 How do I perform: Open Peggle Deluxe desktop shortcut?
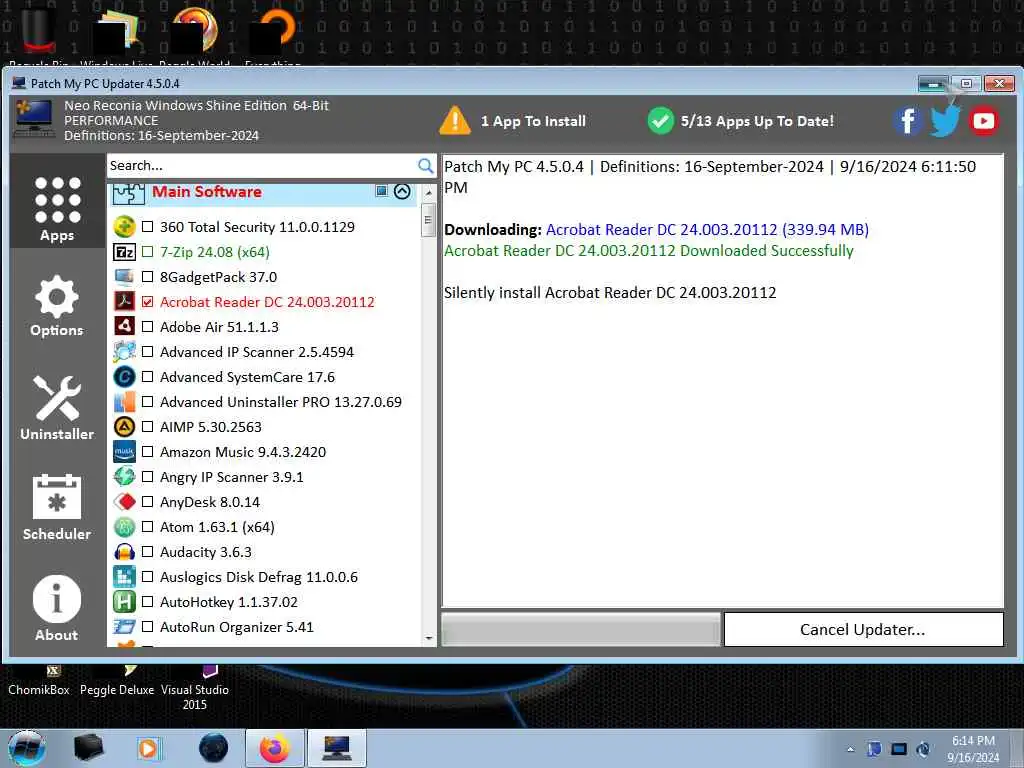click(117, 682)
